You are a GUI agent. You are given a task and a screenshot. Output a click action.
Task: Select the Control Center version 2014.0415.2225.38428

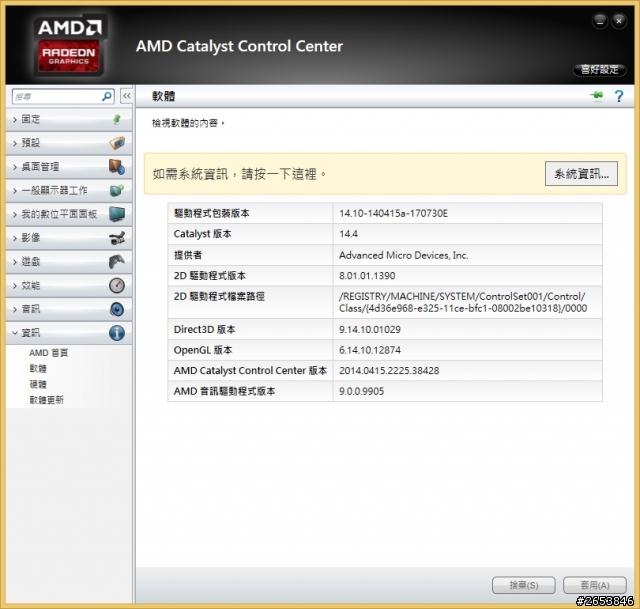coord(389,371)
